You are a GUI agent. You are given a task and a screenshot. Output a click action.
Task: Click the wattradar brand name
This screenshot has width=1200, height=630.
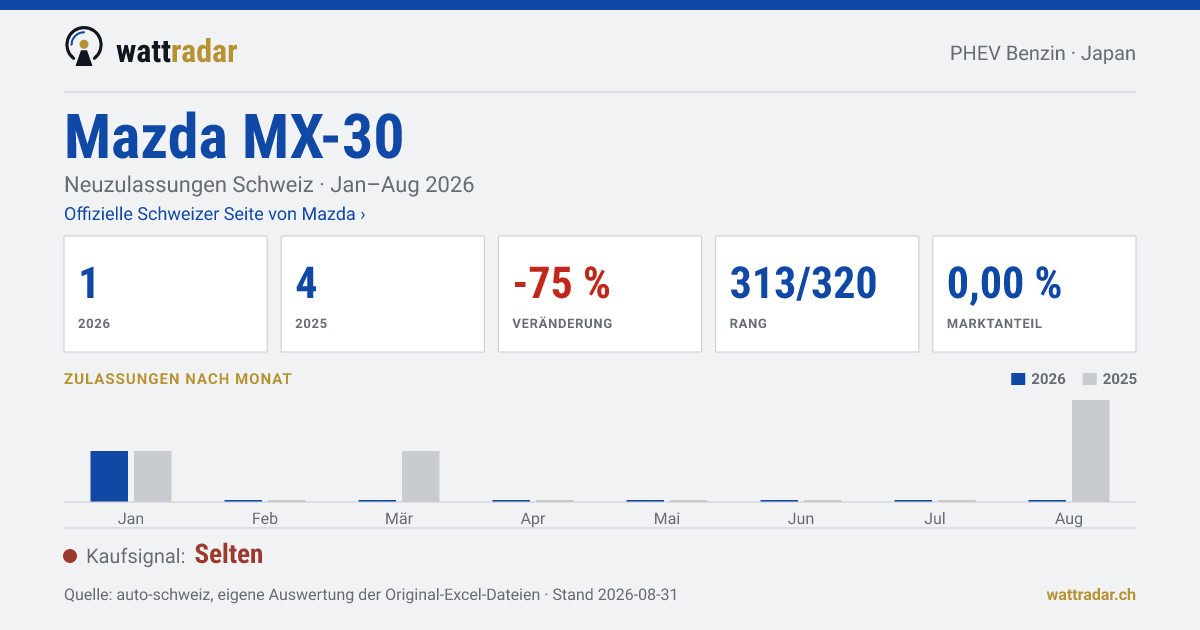tap(176, 50)
